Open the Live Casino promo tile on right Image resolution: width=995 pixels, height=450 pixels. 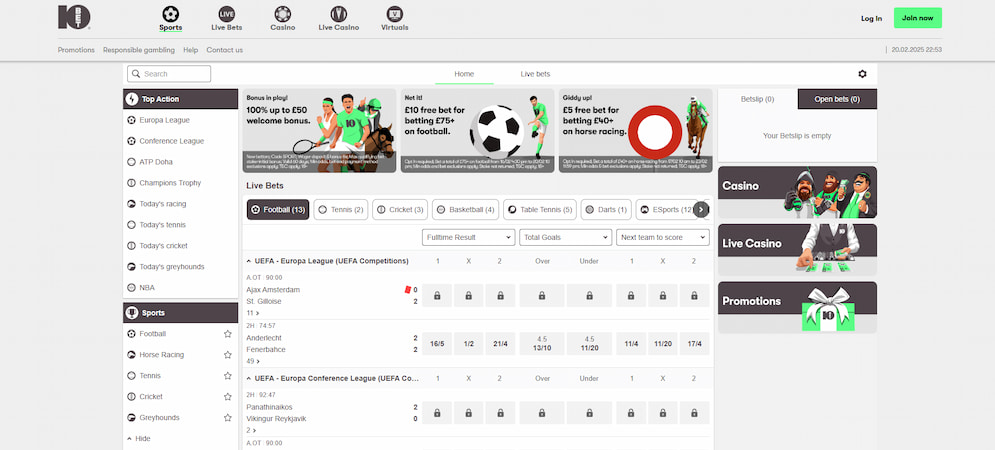pyautogui.click(x=797, y=249)
